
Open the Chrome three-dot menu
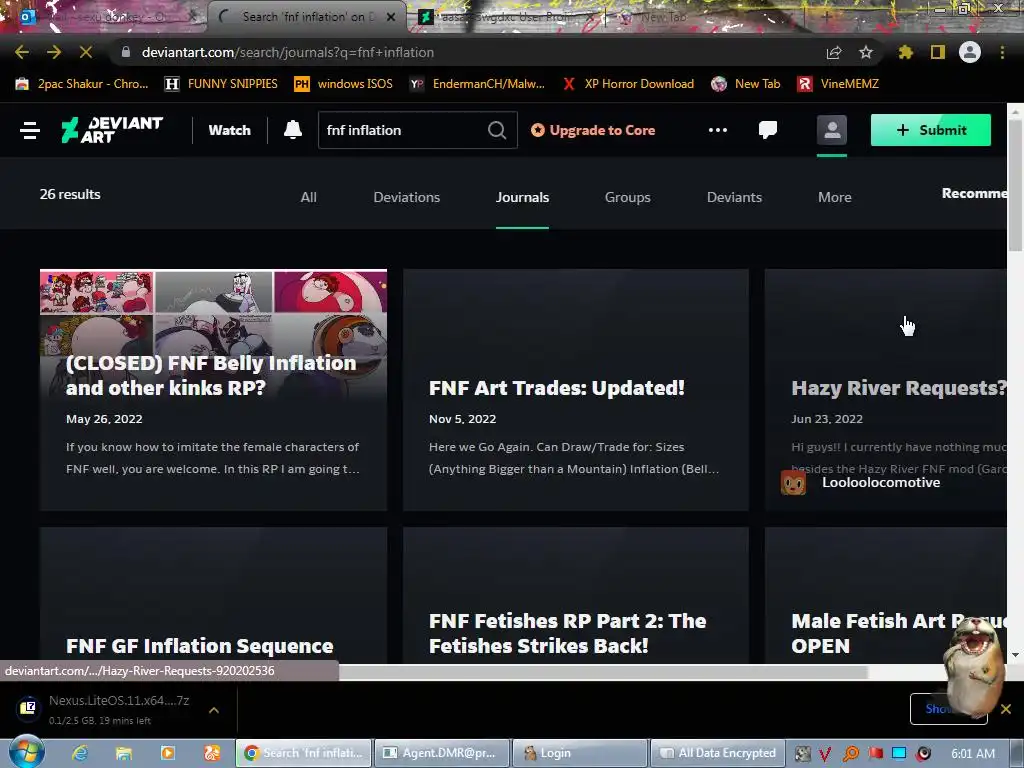[1002, 52]
